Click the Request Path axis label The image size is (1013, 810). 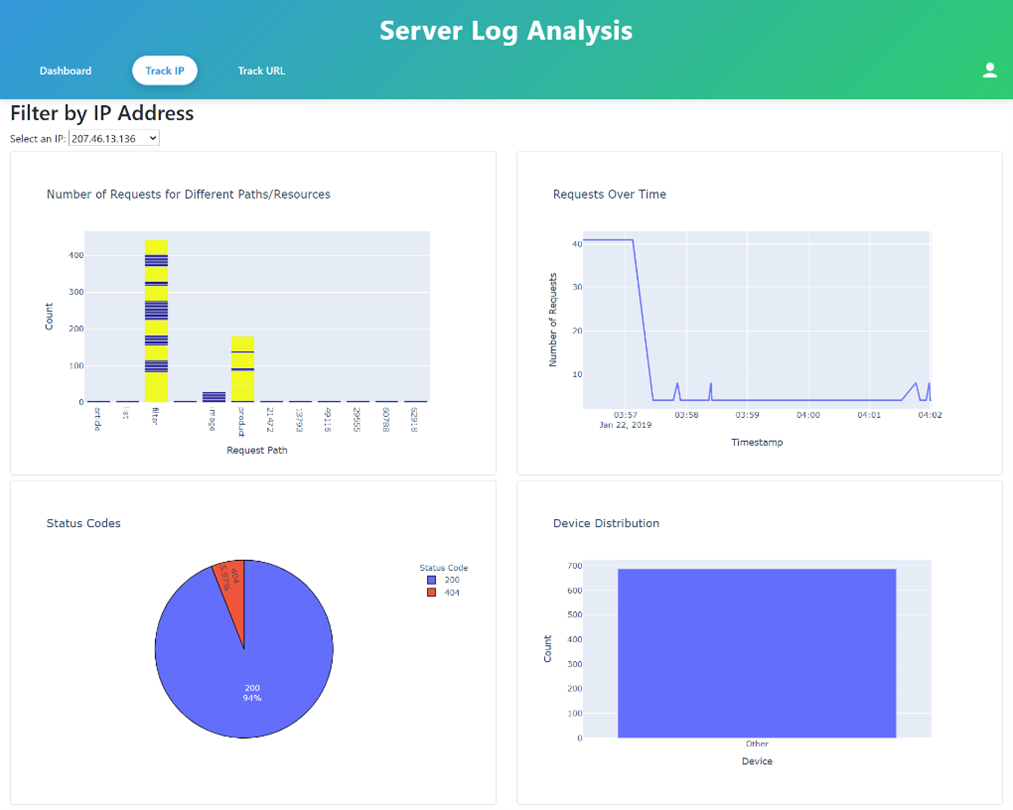[257, 450]
